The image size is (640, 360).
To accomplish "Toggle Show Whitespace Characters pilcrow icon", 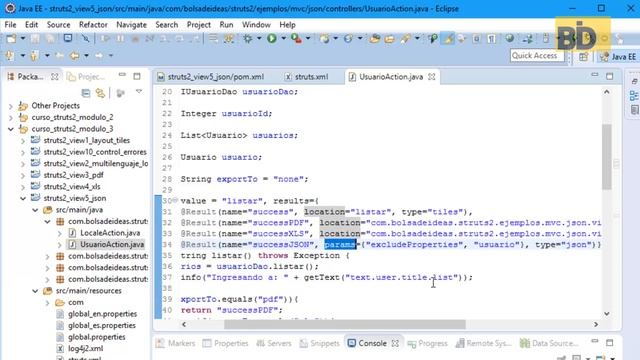I will coord(491,39).
